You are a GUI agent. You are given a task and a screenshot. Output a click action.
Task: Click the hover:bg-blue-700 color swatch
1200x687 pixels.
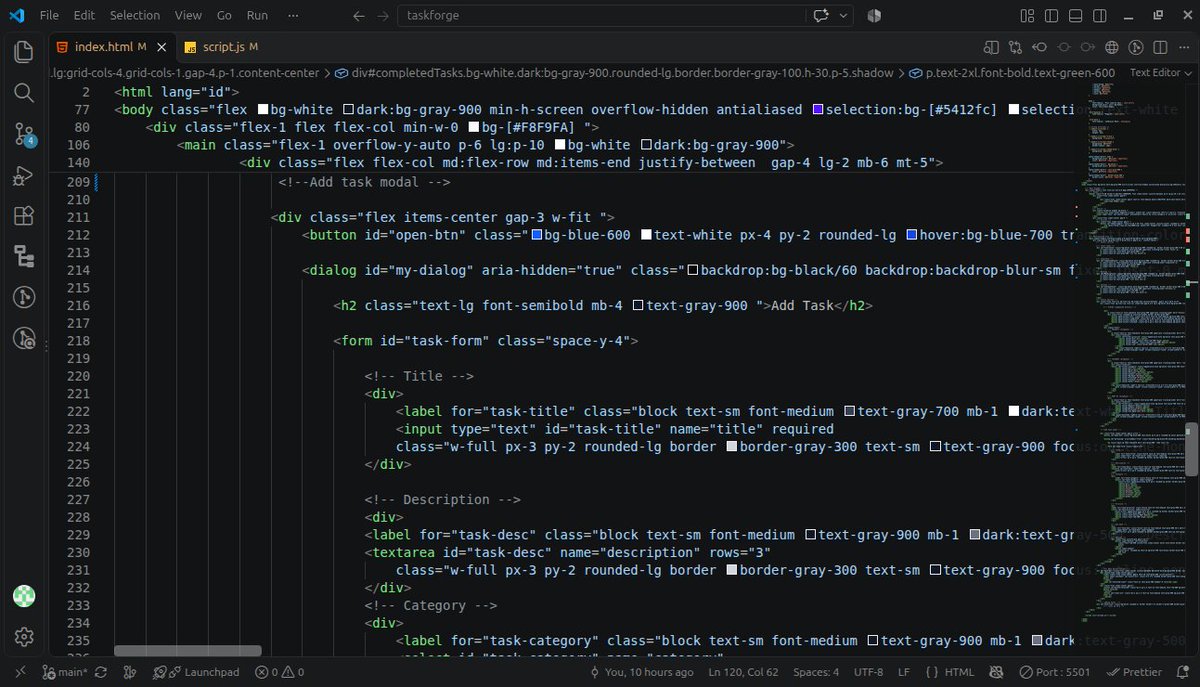point(912,235)
